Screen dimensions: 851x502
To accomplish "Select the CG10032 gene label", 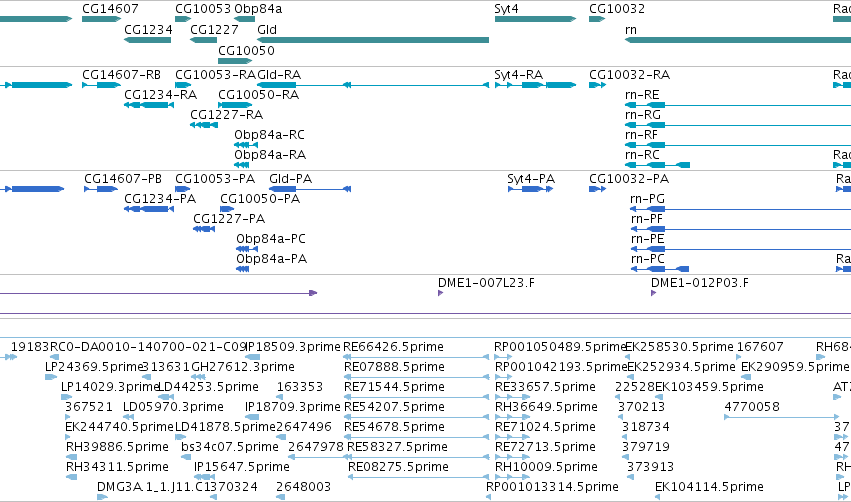I will pos(617,9).
